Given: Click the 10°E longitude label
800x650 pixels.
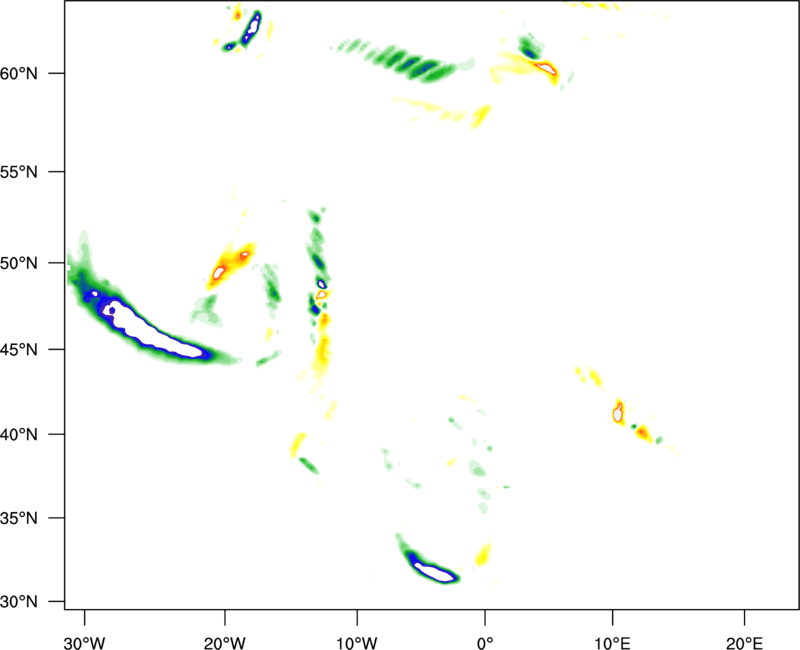Looking at the screenshot, I should pos(612,643).
